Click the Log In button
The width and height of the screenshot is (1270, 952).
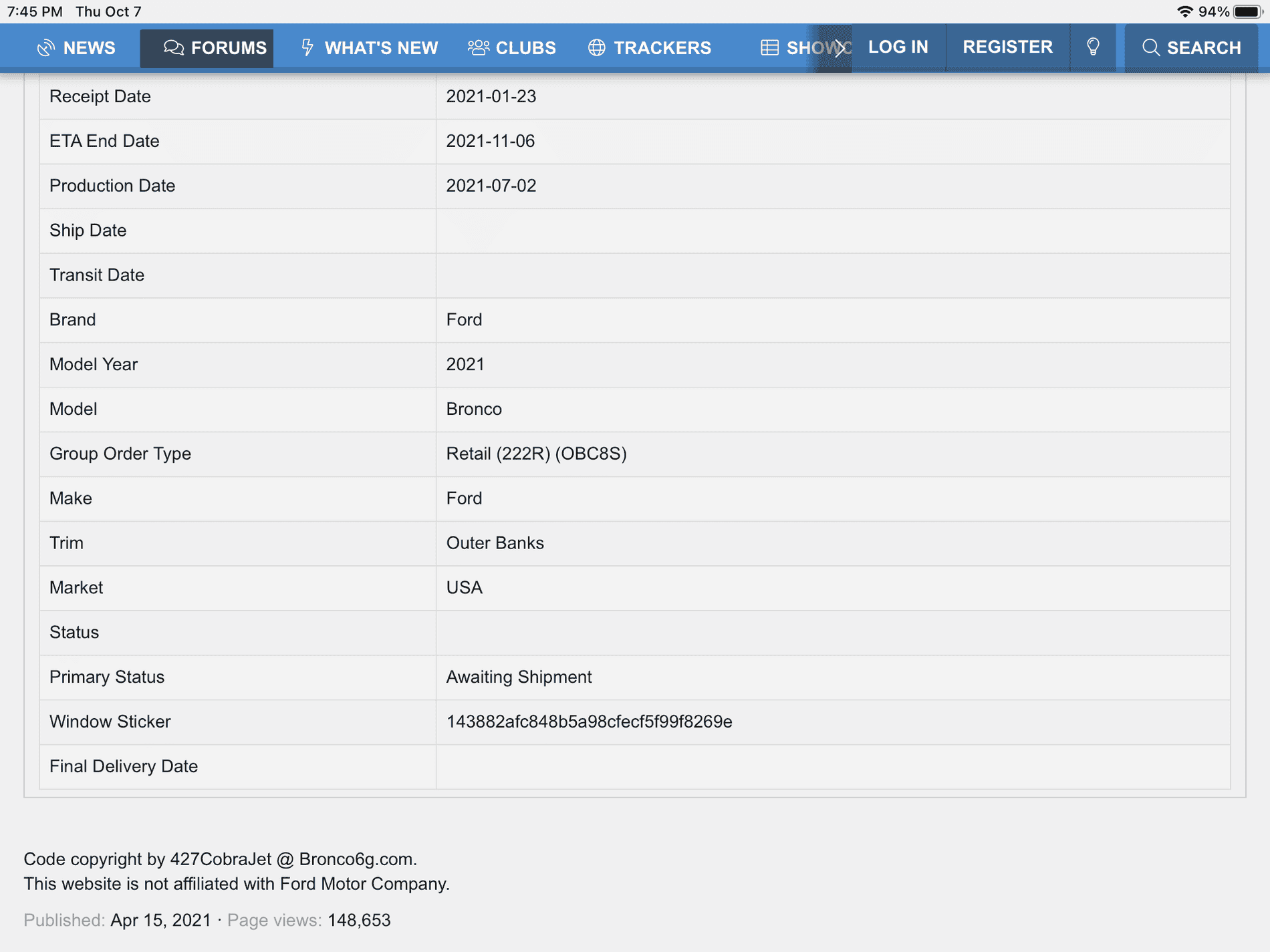(898, 47)
